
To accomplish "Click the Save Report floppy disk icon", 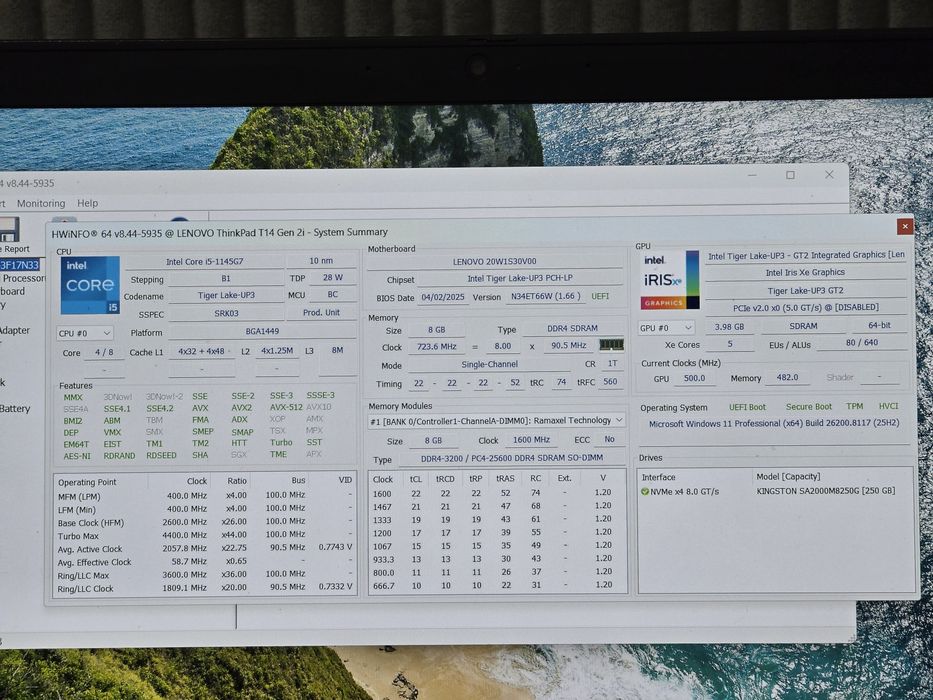I will (x=8, y=231).
